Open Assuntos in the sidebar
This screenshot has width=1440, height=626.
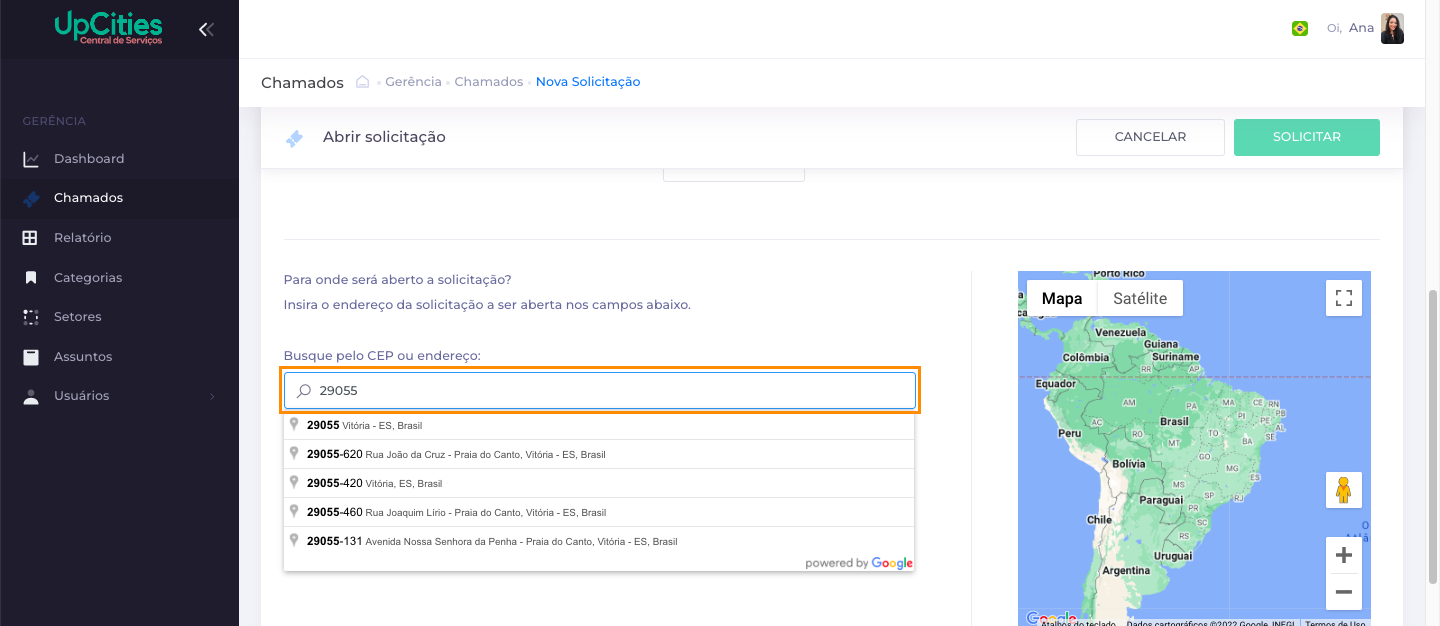coord(83,356)
